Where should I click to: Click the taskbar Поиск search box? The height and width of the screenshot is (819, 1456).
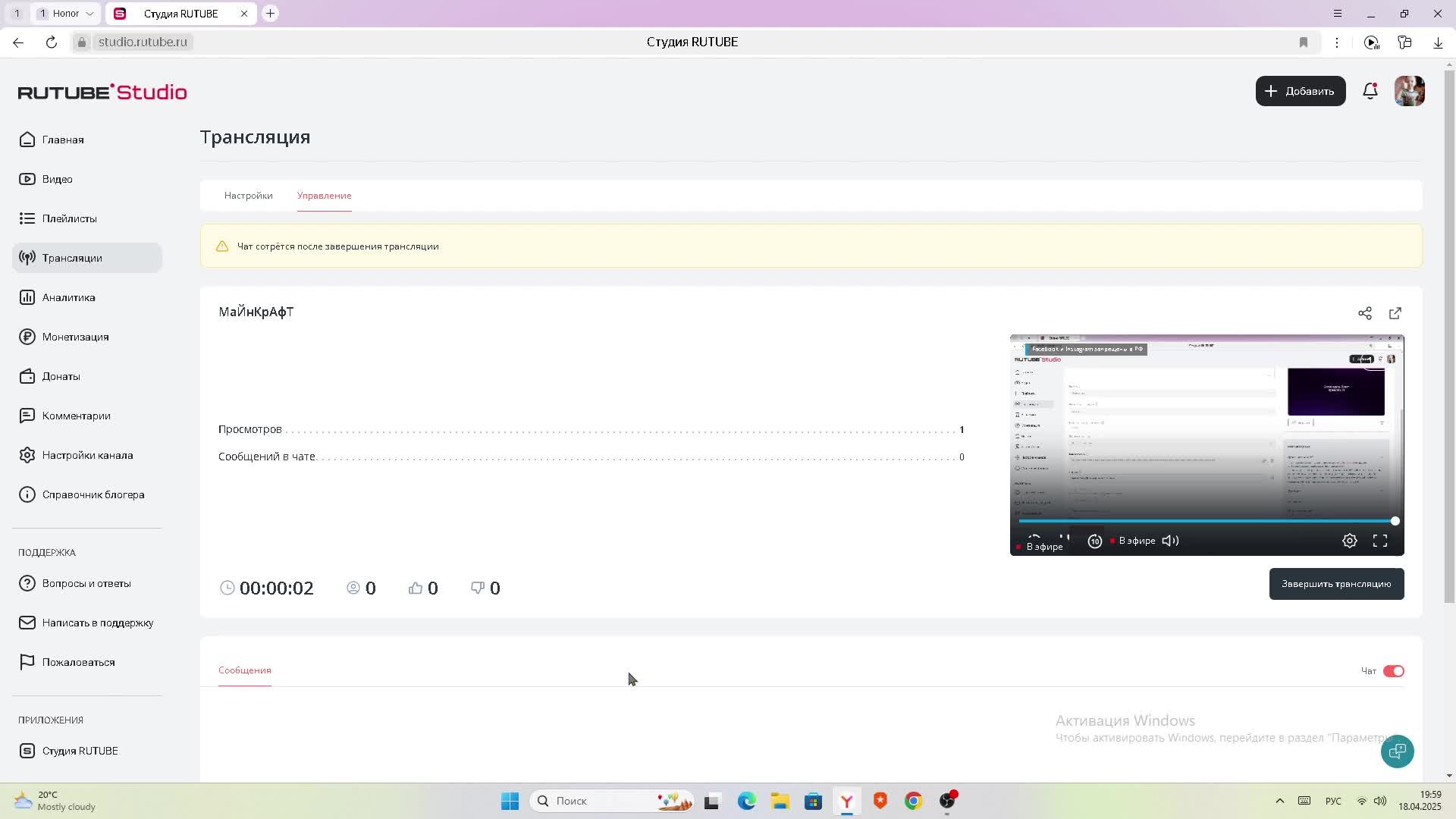611,801
